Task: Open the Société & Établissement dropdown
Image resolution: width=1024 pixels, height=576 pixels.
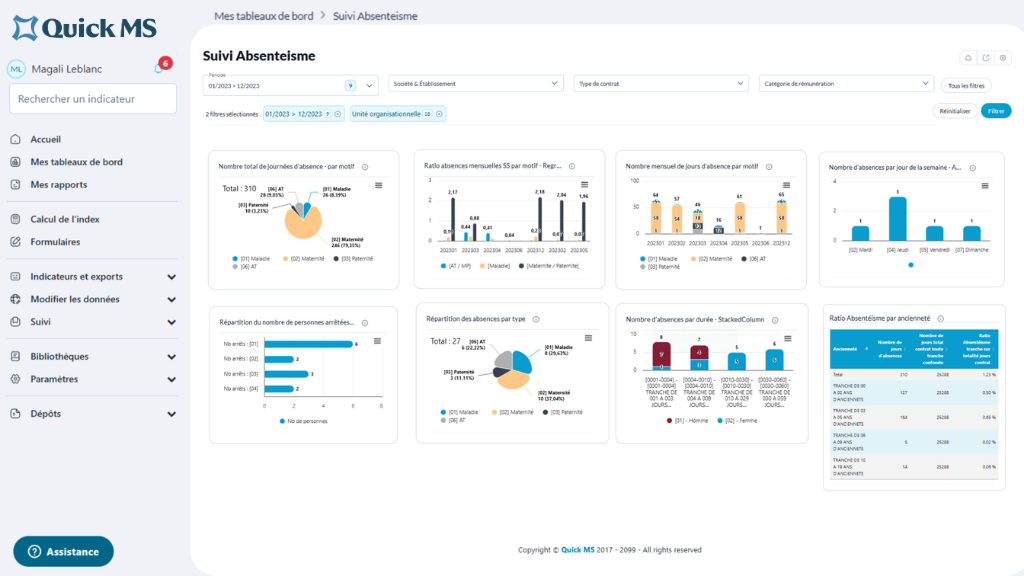Action: (476, 84)
